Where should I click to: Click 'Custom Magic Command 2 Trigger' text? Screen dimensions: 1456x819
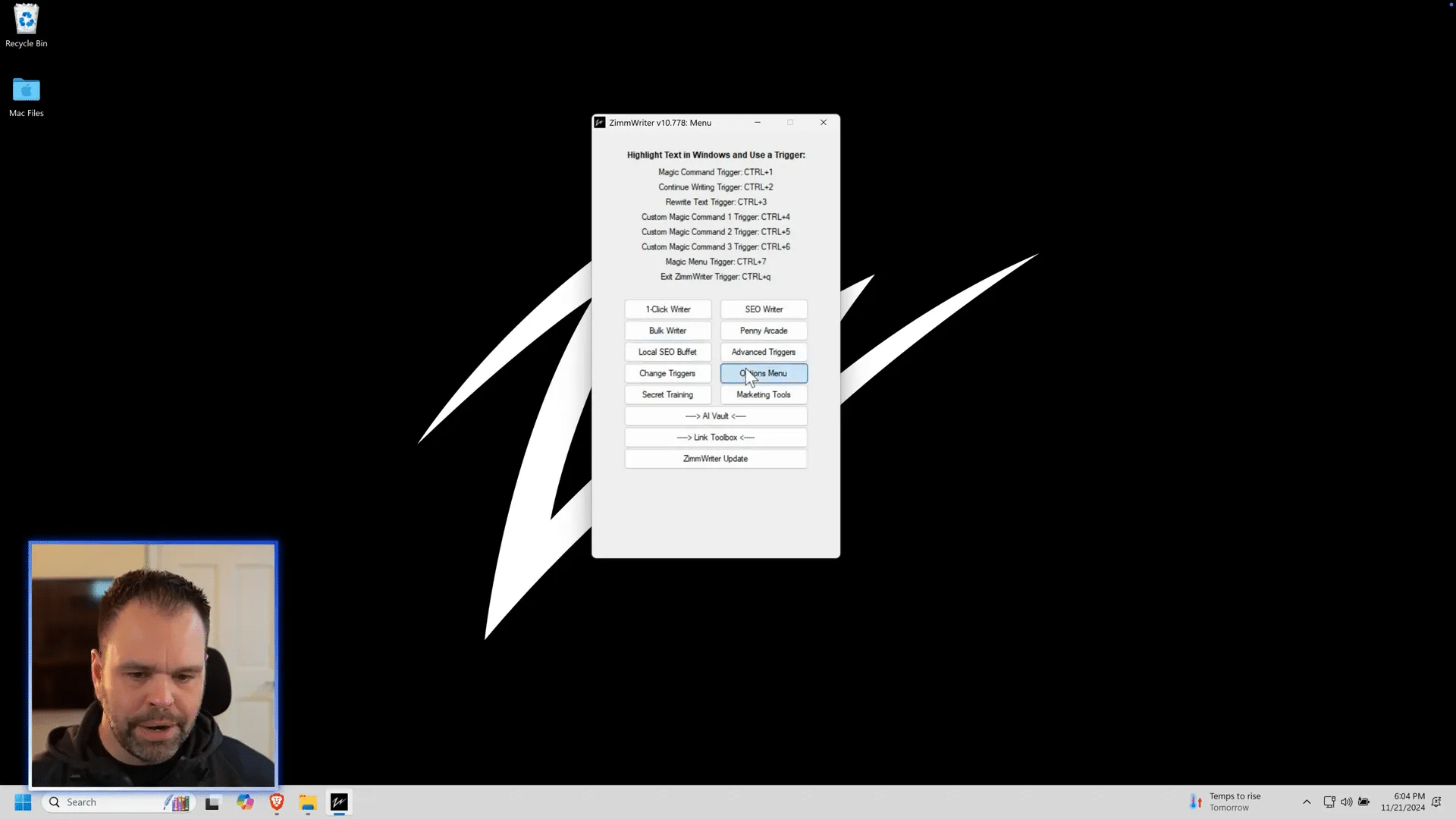716,232
